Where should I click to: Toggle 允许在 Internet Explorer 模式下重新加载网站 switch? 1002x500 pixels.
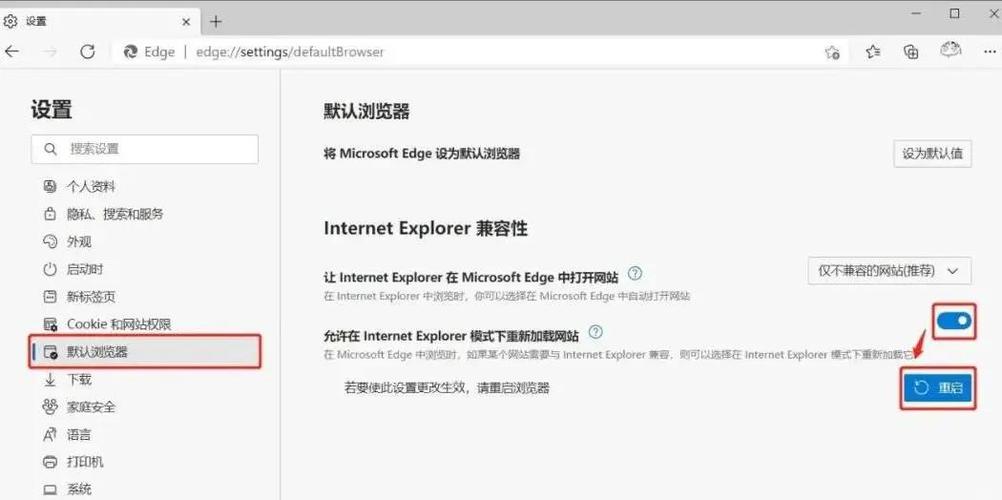954,322
